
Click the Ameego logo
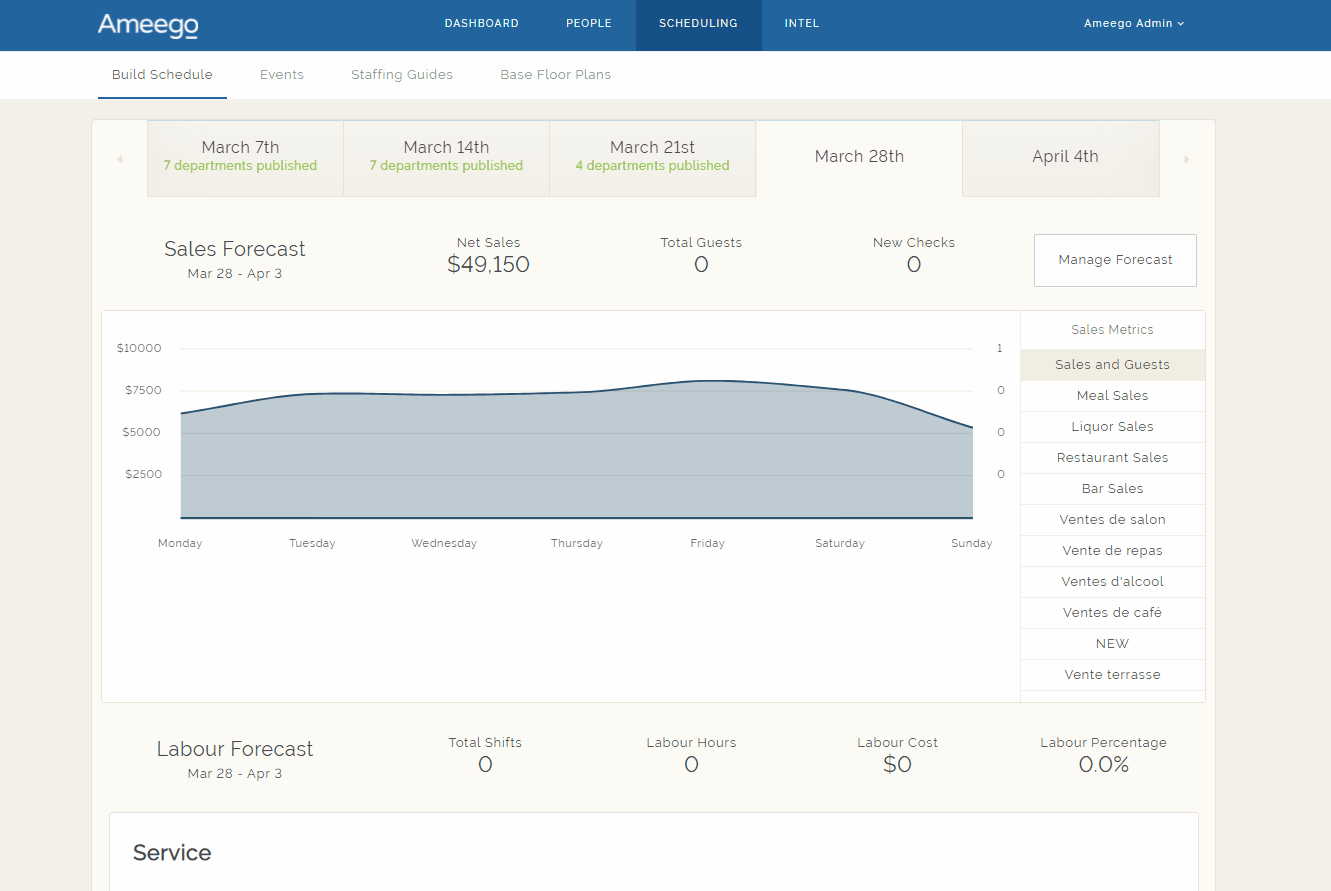[147, 25]
